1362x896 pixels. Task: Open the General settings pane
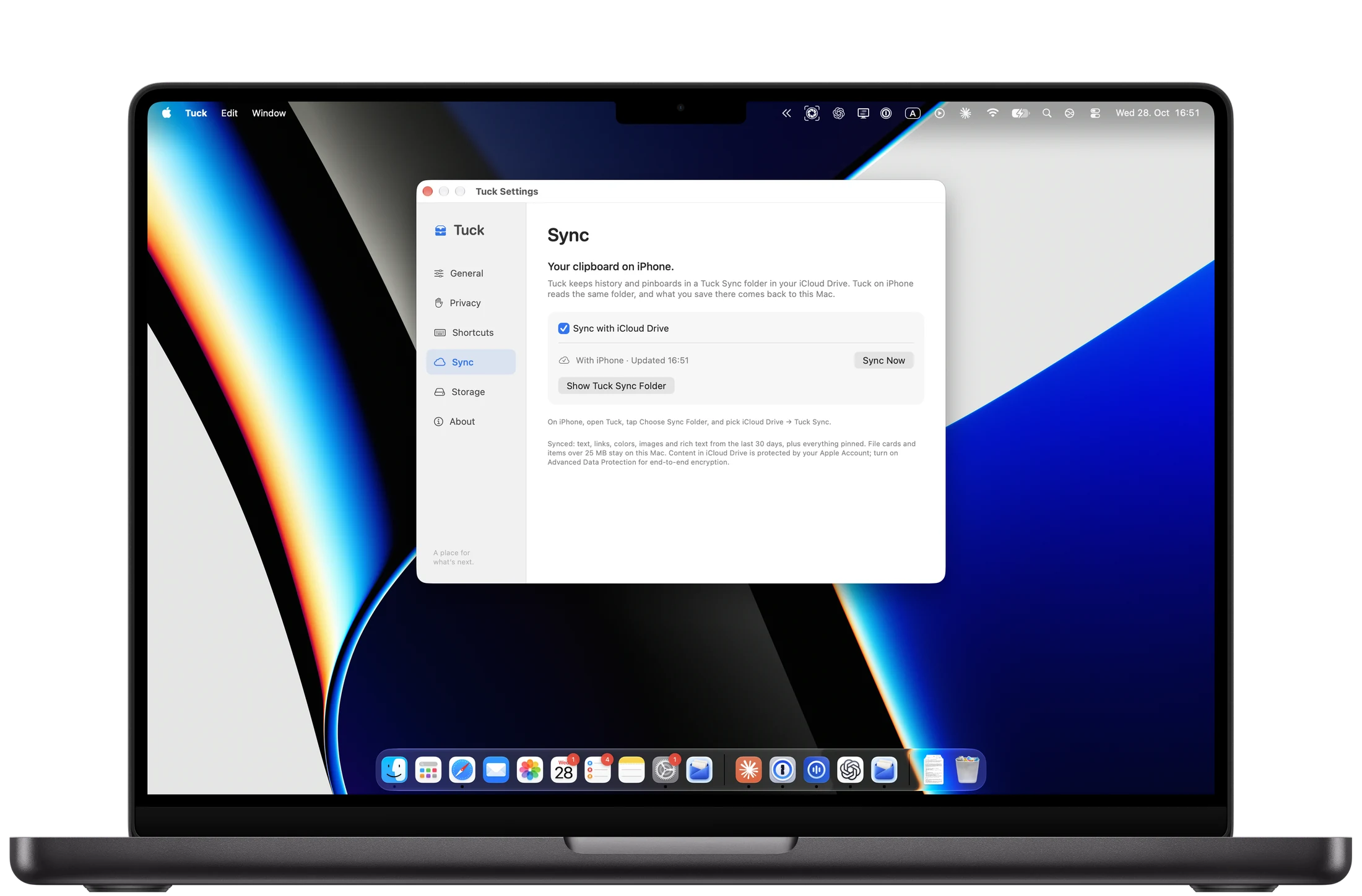click(471, 274)
